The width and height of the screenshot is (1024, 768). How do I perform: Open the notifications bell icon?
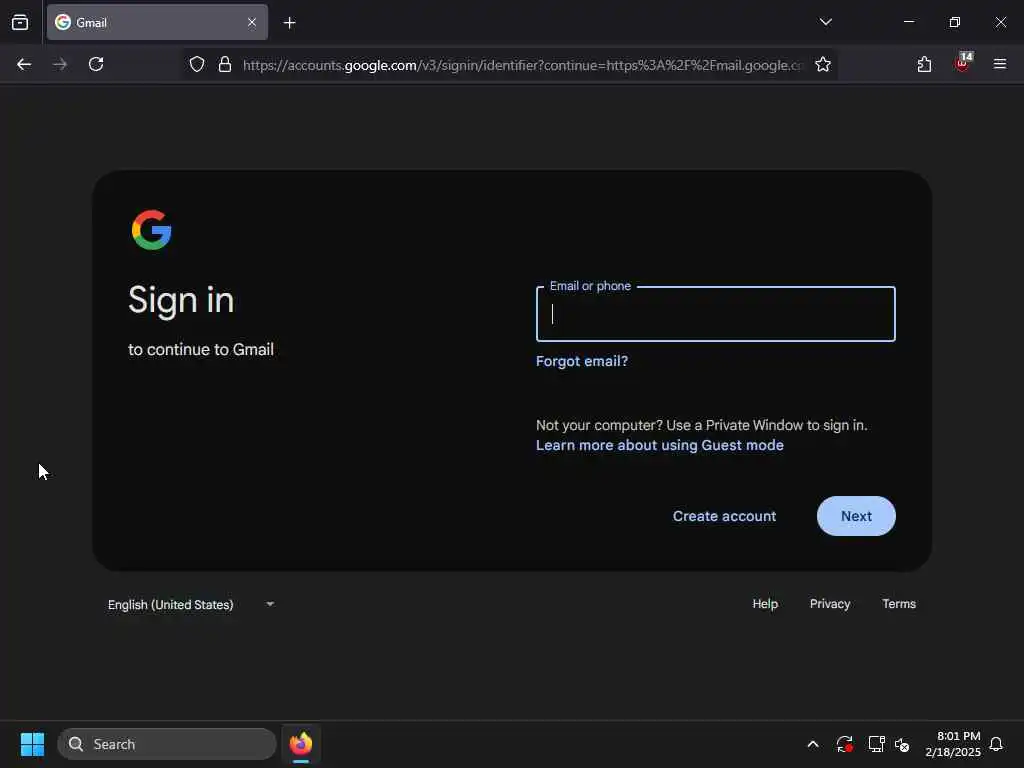click(x=996, y=744)
